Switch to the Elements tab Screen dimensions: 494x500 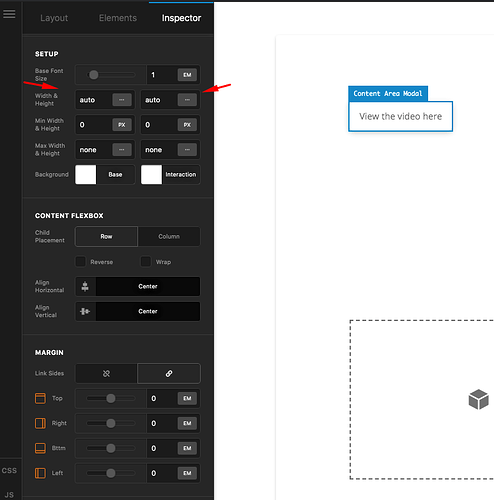(118, 18)
